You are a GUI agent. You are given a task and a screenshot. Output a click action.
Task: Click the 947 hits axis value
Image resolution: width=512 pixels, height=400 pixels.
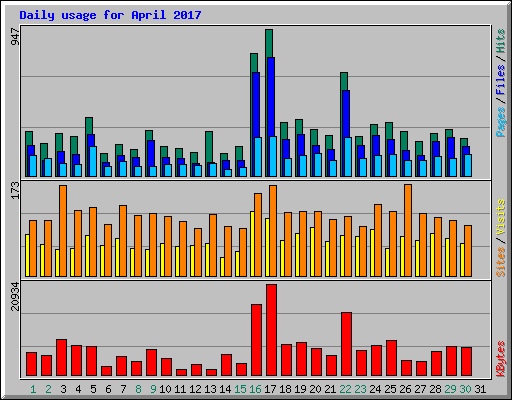(15, 37)
